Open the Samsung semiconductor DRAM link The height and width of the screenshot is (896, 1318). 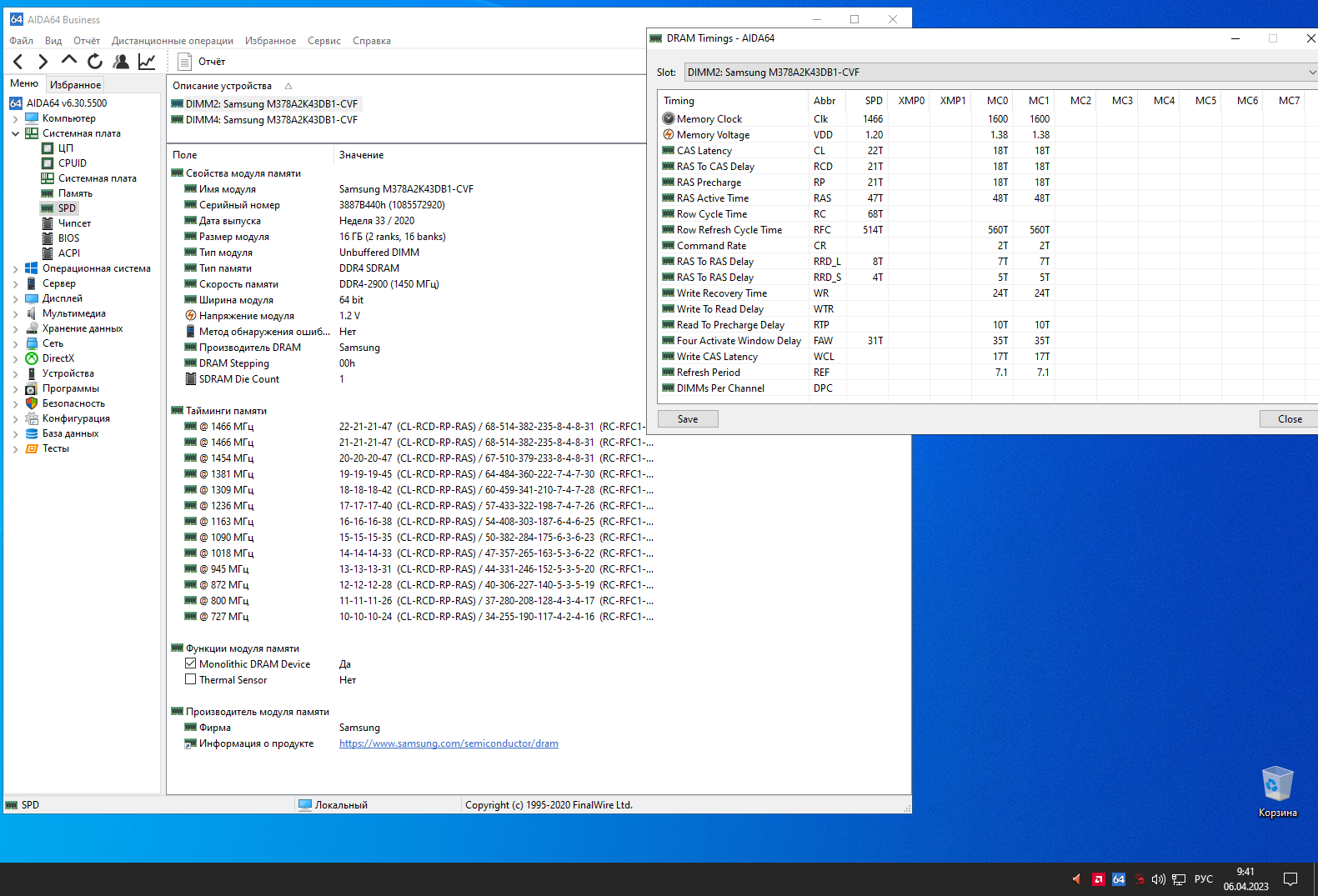point(449,743)
